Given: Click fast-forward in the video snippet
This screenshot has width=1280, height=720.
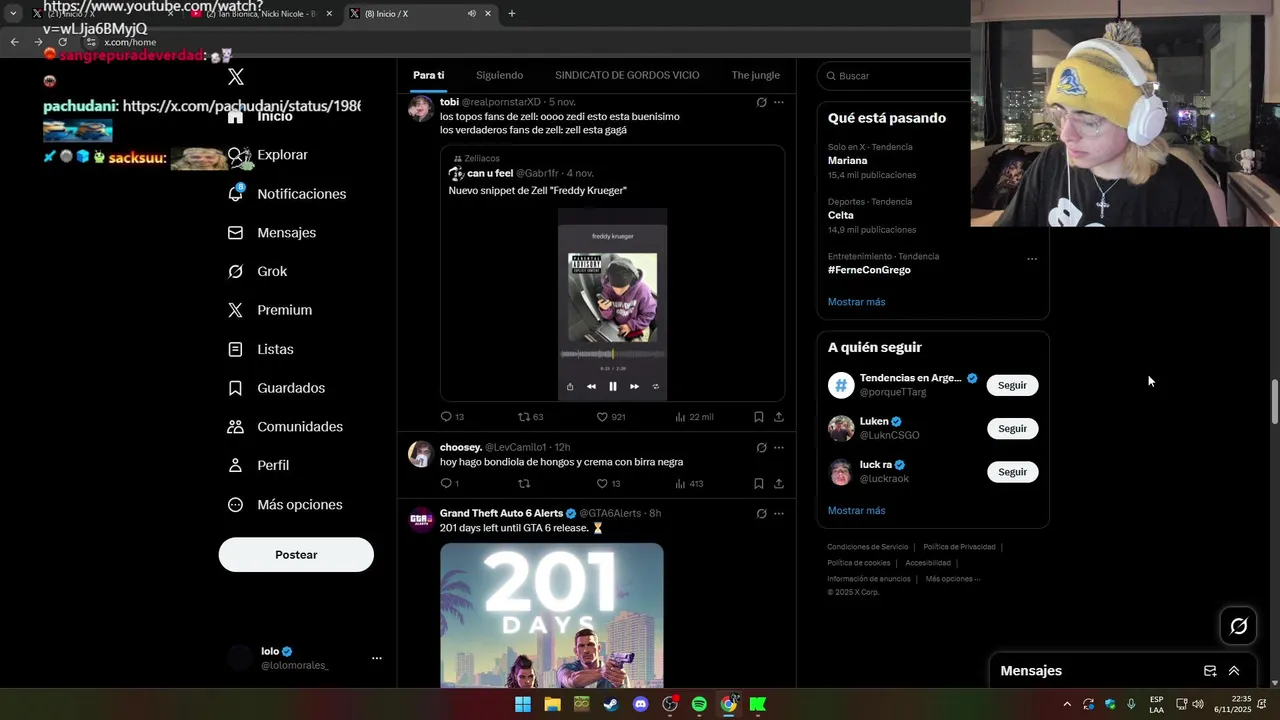Looking at the screenshot, I should pyautogui.click(x=634, y=386).
